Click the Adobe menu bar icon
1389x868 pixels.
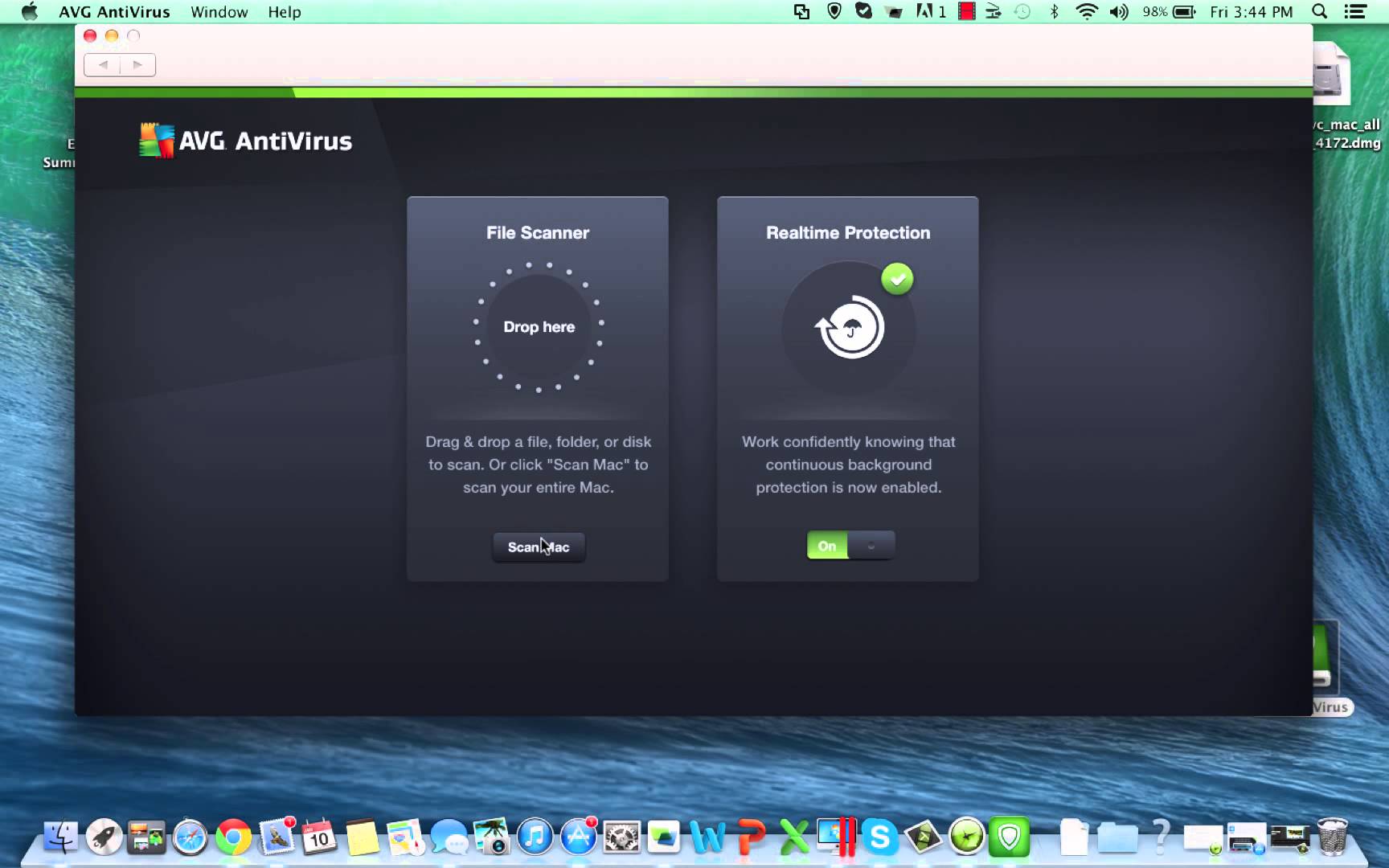point(930,12)
